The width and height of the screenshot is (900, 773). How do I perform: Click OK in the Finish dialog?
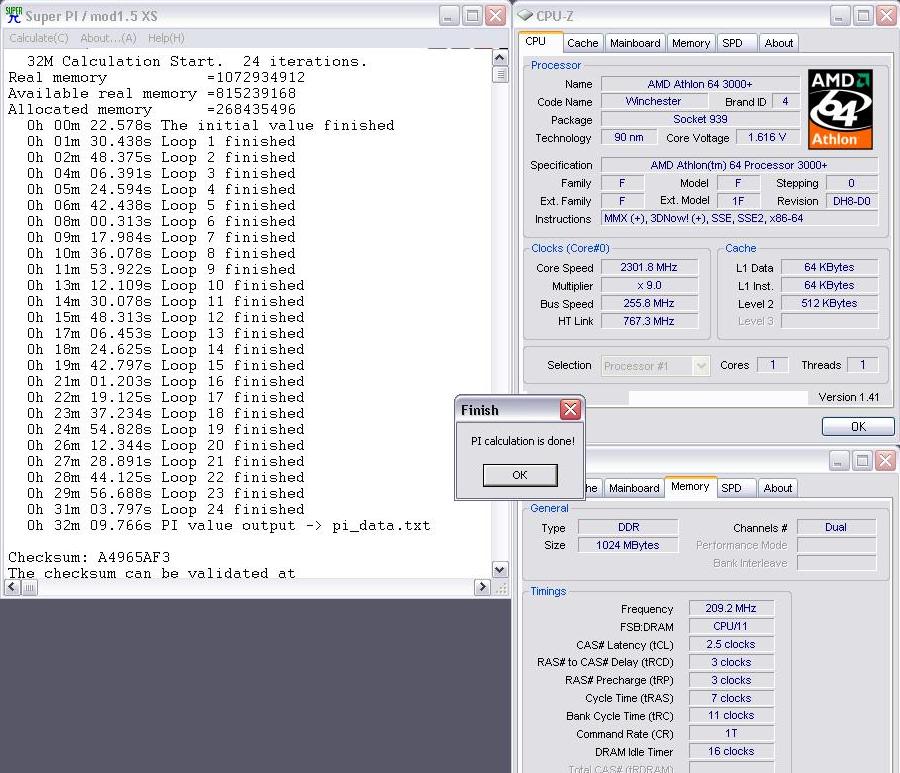coord(520,475)
